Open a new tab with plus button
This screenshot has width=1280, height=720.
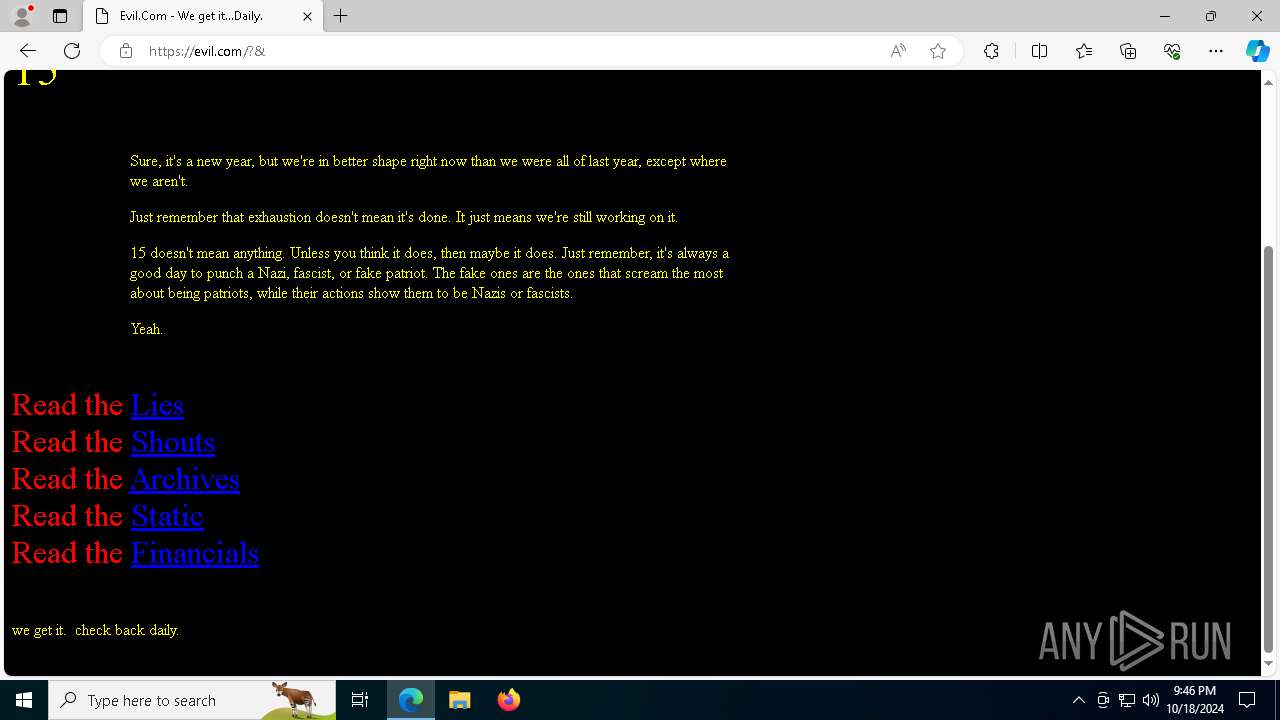click(341, 16)
